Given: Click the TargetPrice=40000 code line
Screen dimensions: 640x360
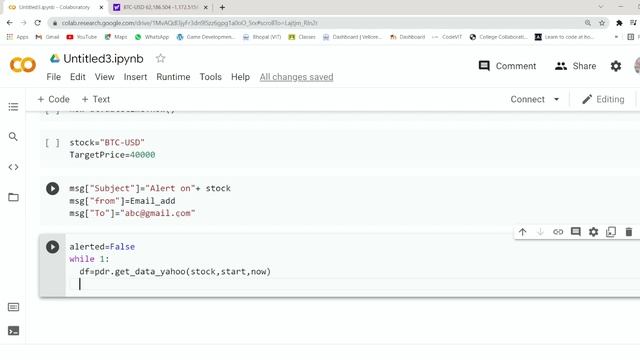Looking at the screenshot, I should (112, 155).
